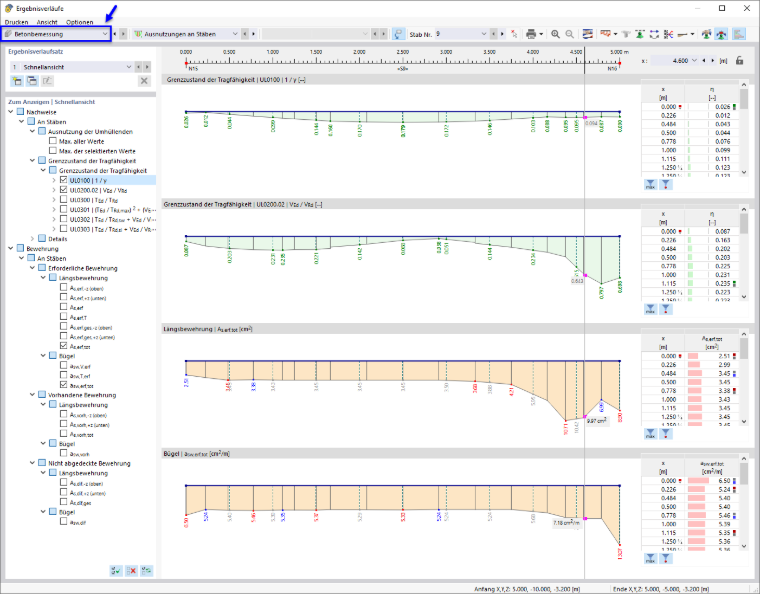Go to next member with Stab Nr. right arrow
This screenshot has width=760, height=594.
(x=502, y=34)
